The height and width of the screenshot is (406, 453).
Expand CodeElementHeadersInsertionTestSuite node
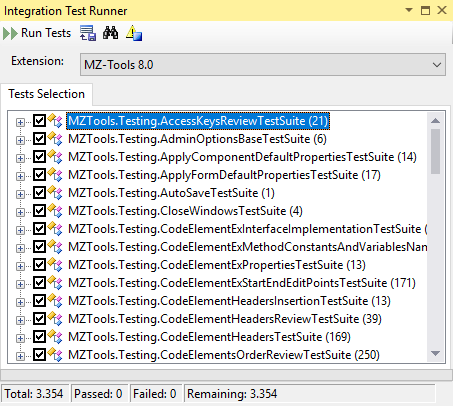click(x=20, y=302)
